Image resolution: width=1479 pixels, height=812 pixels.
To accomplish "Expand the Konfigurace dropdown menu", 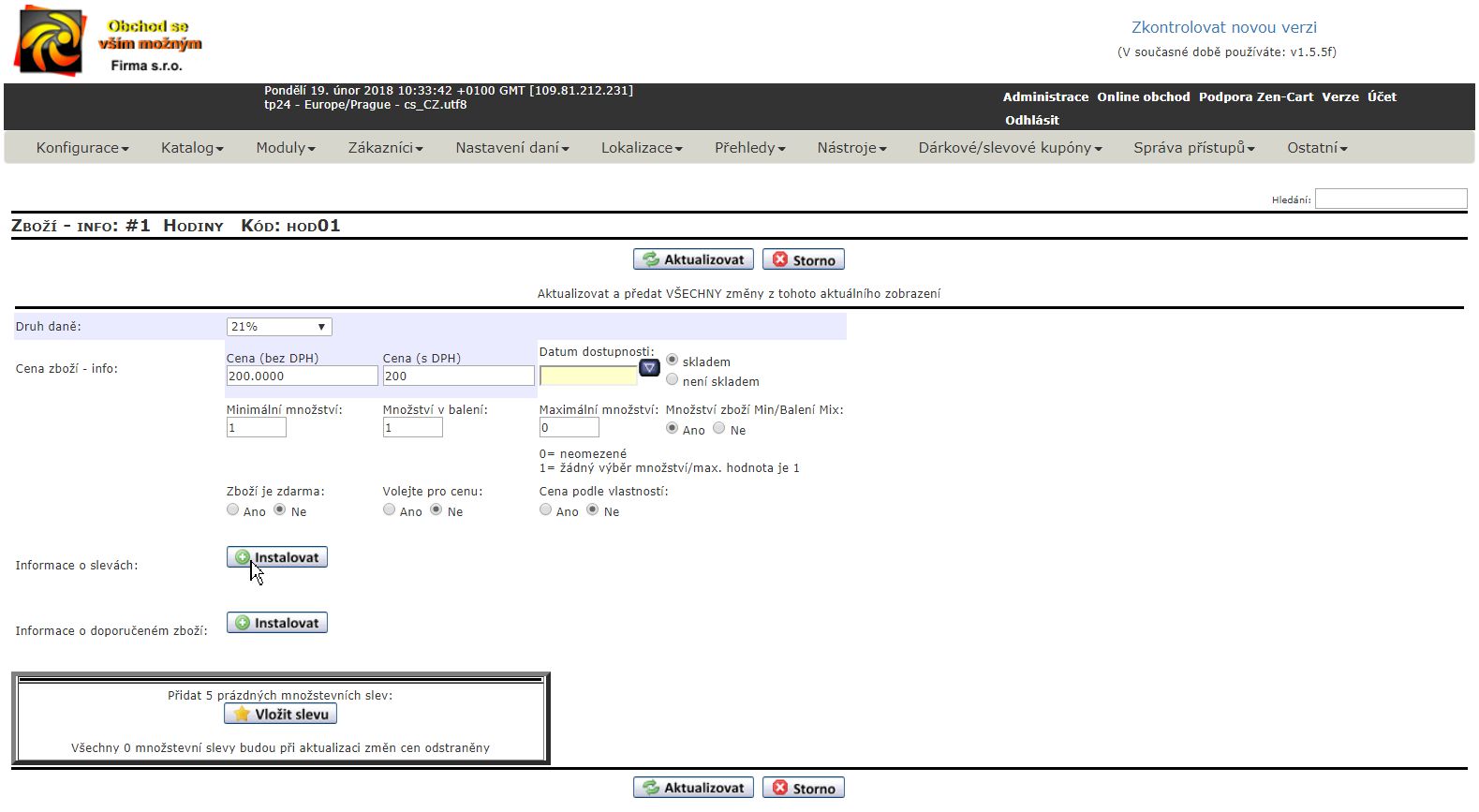I will tap(82, 148).
